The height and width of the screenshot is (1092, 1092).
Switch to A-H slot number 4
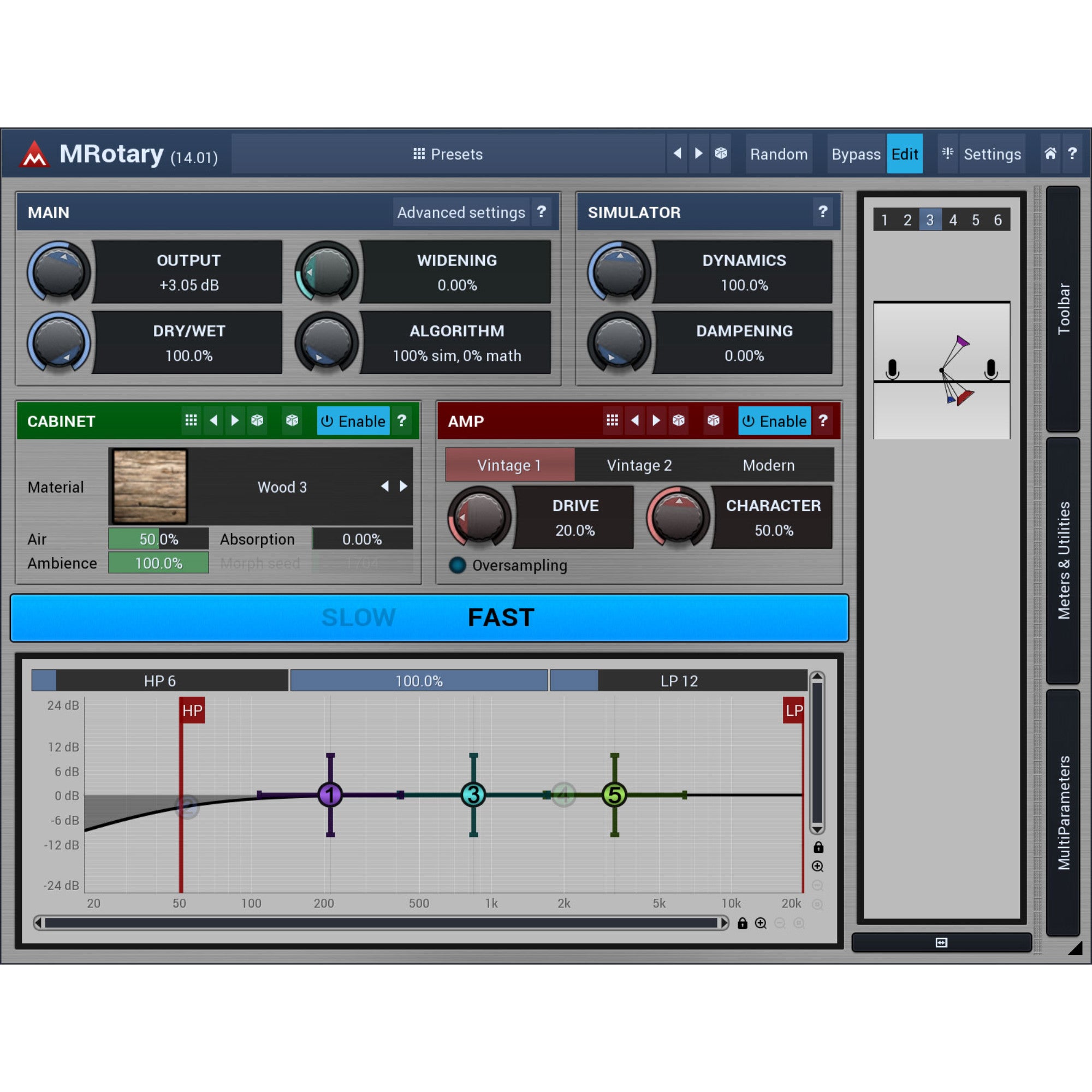[953, 219]
